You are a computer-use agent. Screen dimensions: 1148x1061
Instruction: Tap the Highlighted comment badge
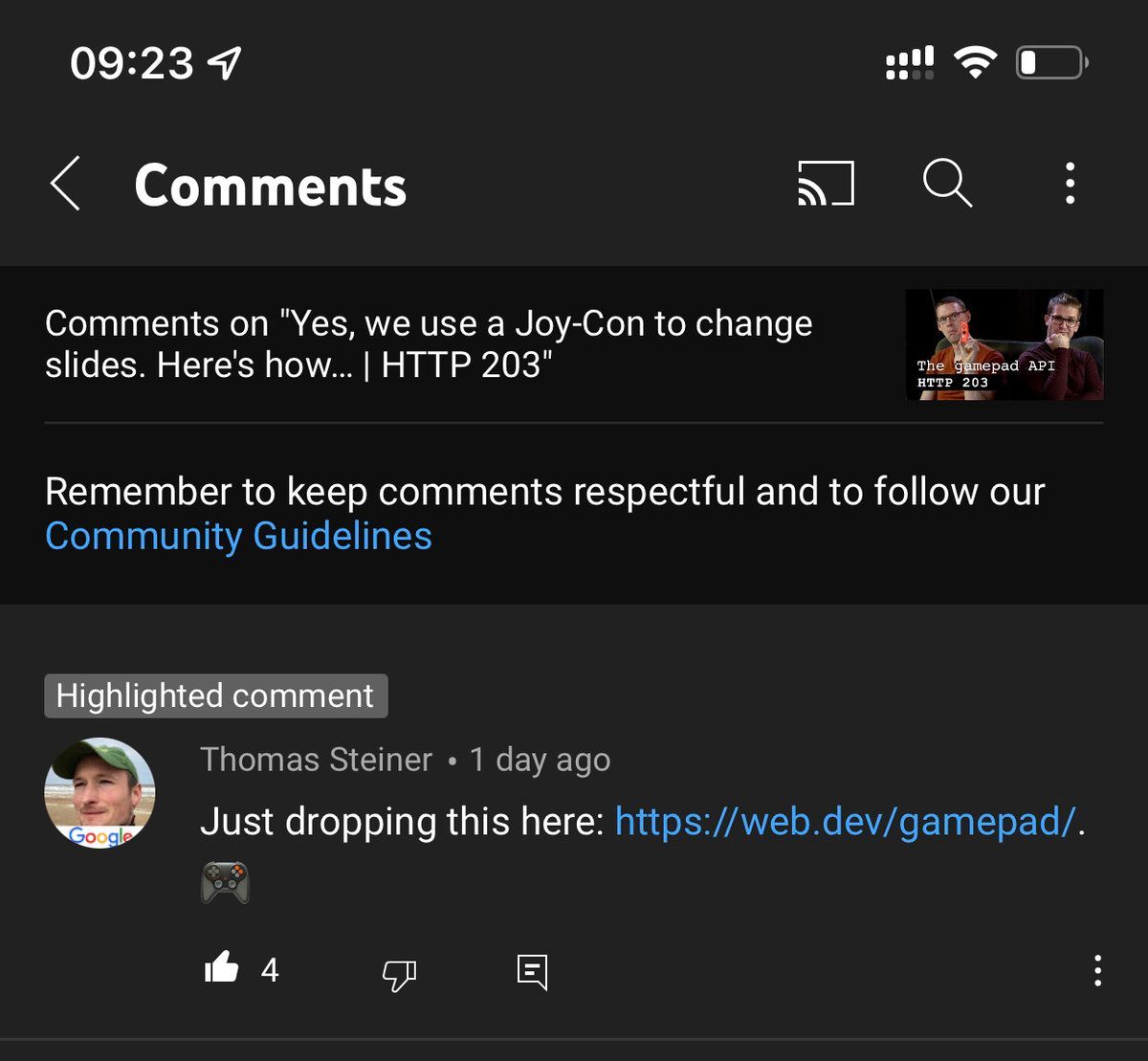[216, 696]
